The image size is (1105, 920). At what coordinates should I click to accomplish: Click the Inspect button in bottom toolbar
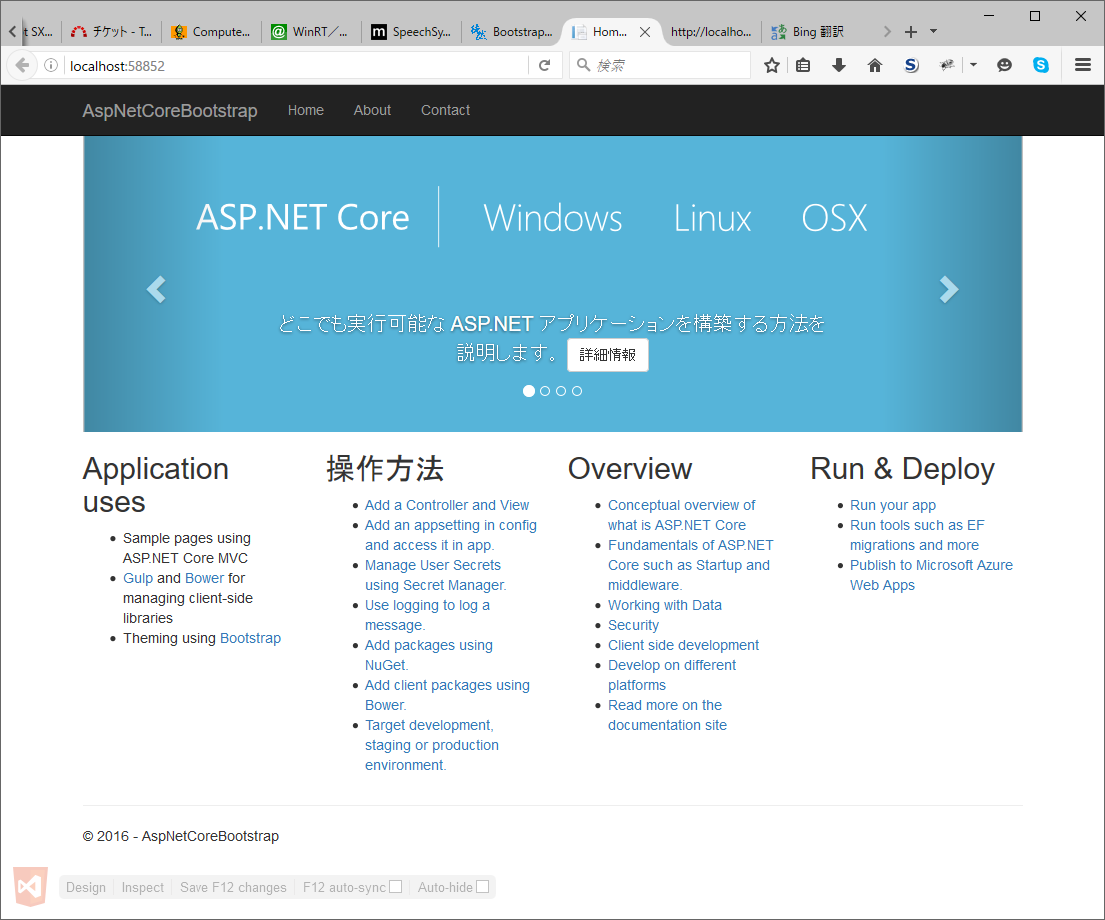(142, 887)
